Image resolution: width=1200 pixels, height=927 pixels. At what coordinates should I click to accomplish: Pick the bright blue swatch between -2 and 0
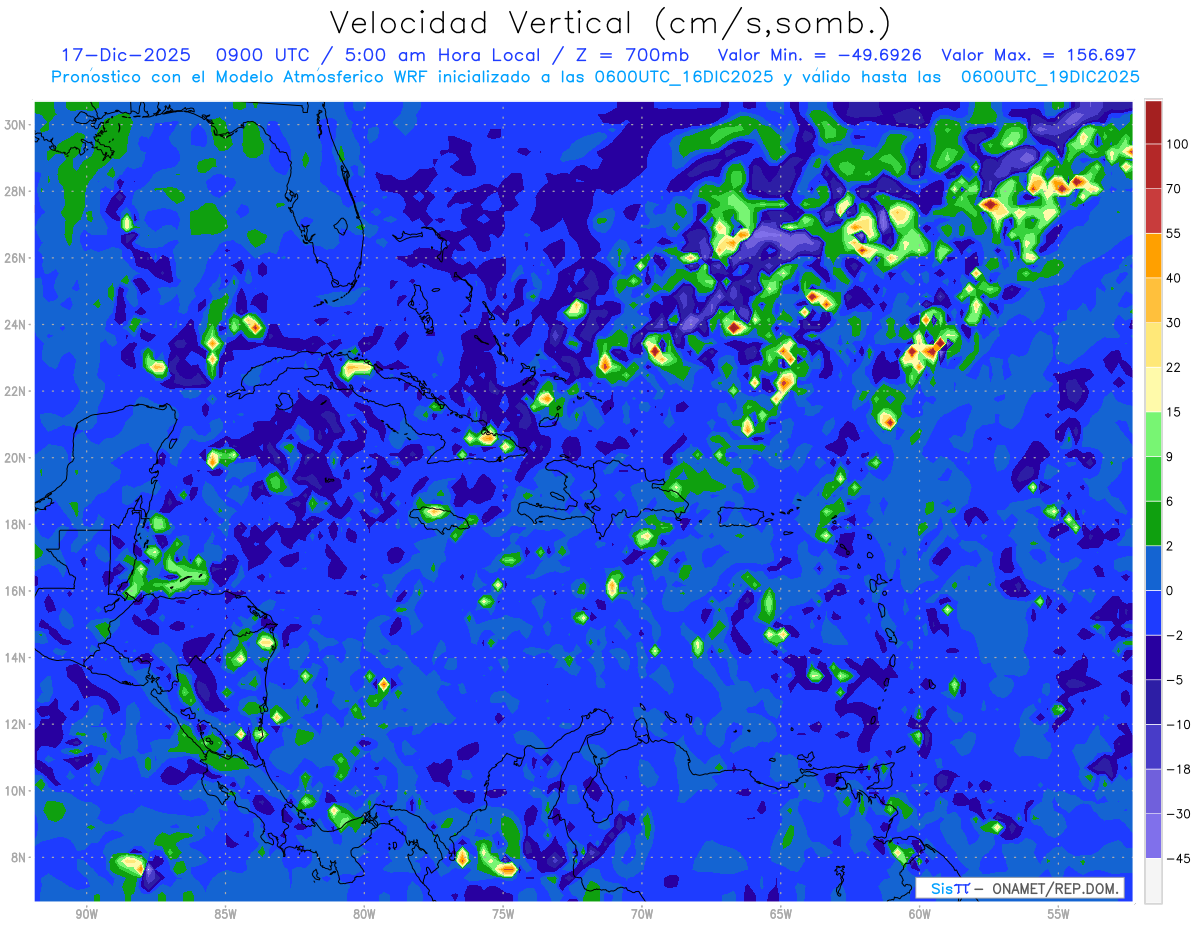click(1153, 613)
